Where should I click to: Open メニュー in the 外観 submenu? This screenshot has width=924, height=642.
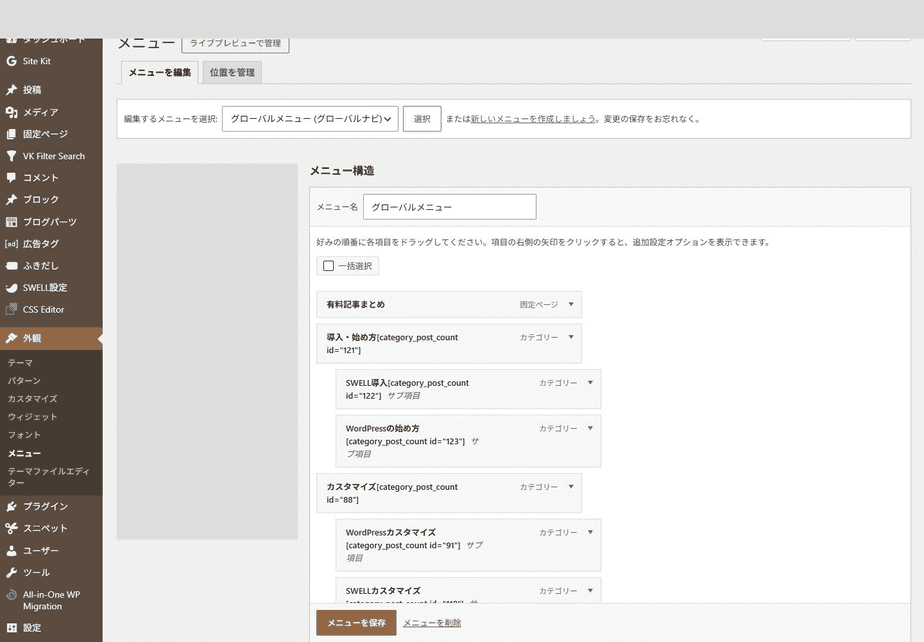(x=24, y=453)
